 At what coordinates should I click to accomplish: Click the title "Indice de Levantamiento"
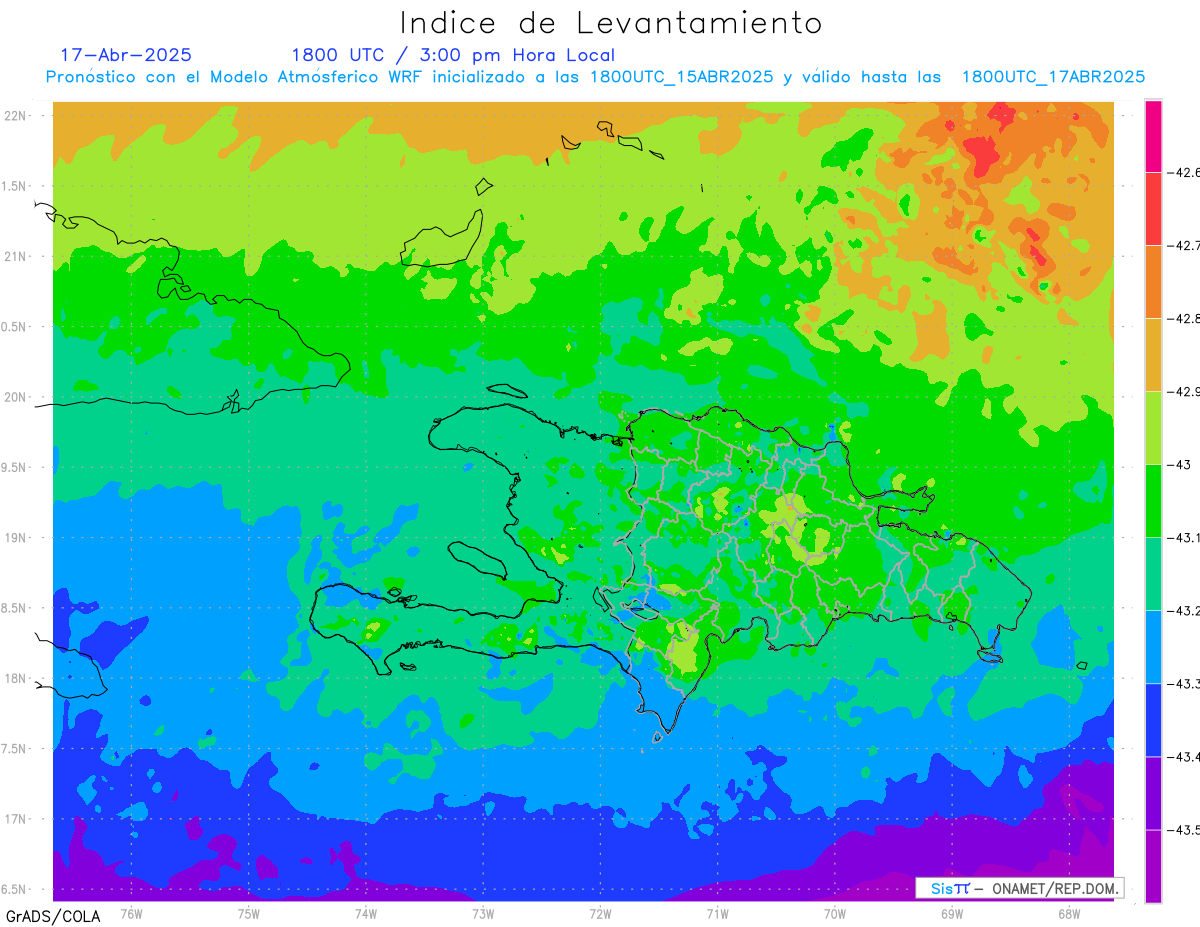point(610,23)
